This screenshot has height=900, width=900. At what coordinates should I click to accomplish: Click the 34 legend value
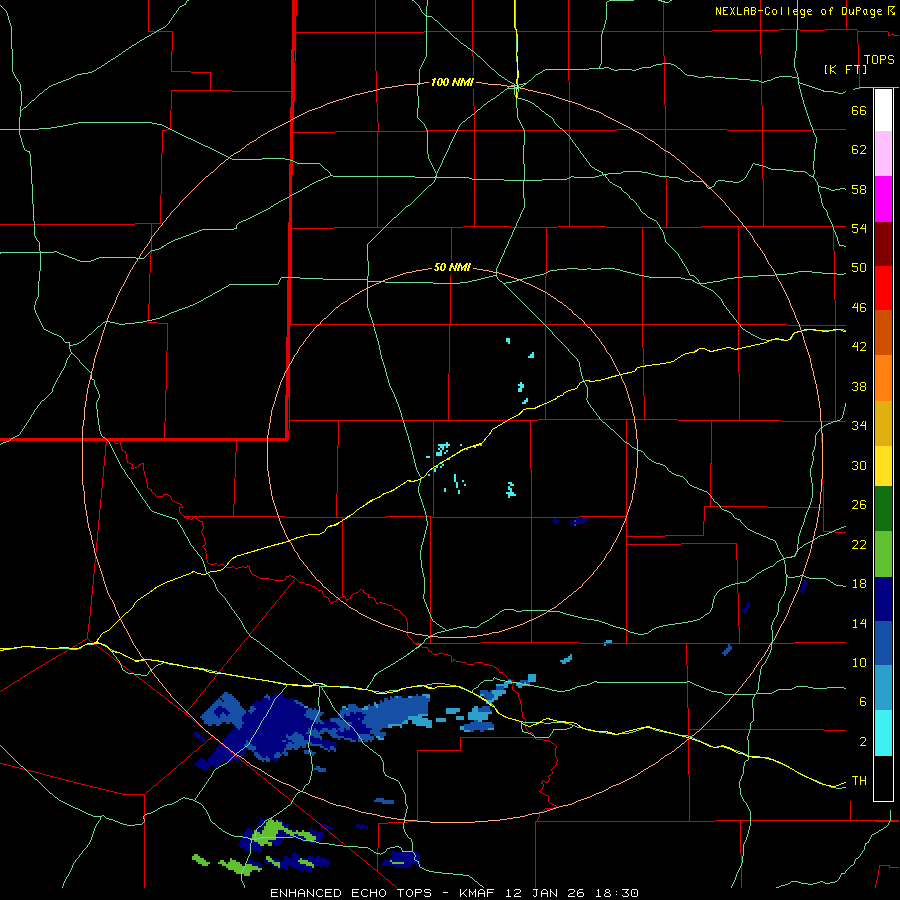click(x=859, y=426)
